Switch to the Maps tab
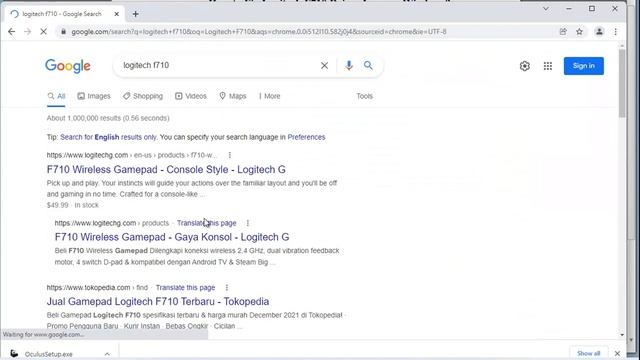Screen dimensions: 640x360 tap(233, 96)
